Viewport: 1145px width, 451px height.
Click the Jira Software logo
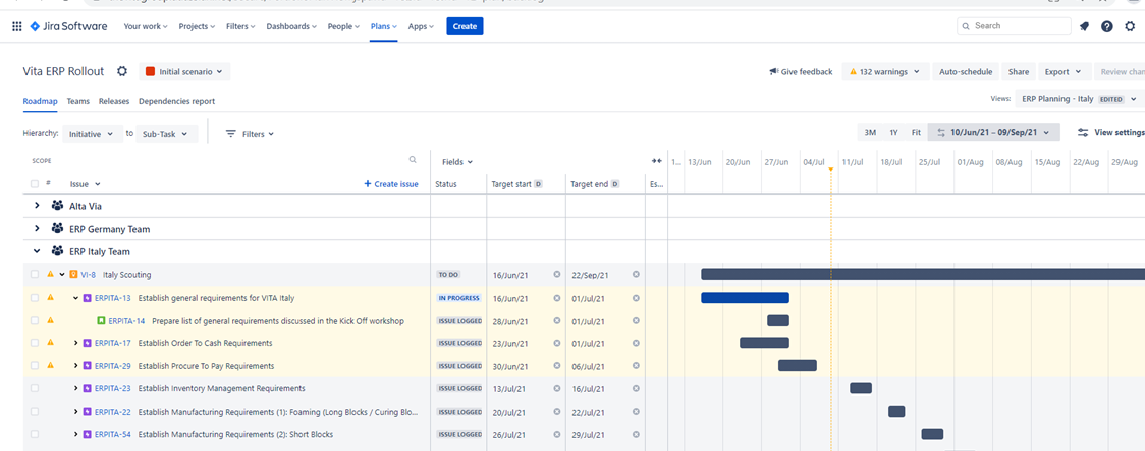coord(69,26)
